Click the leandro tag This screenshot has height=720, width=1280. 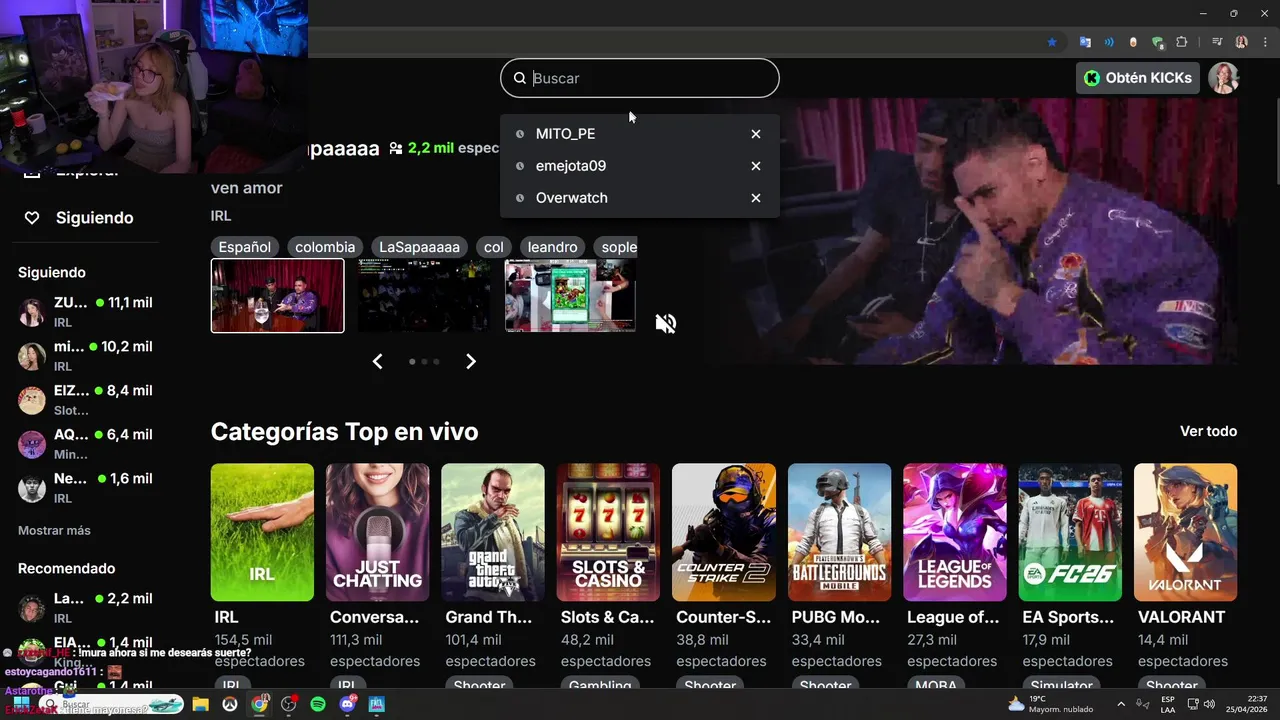553,247
